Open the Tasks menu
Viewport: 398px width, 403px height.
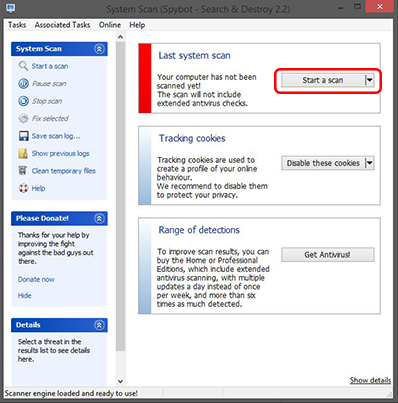click(17, 25)
